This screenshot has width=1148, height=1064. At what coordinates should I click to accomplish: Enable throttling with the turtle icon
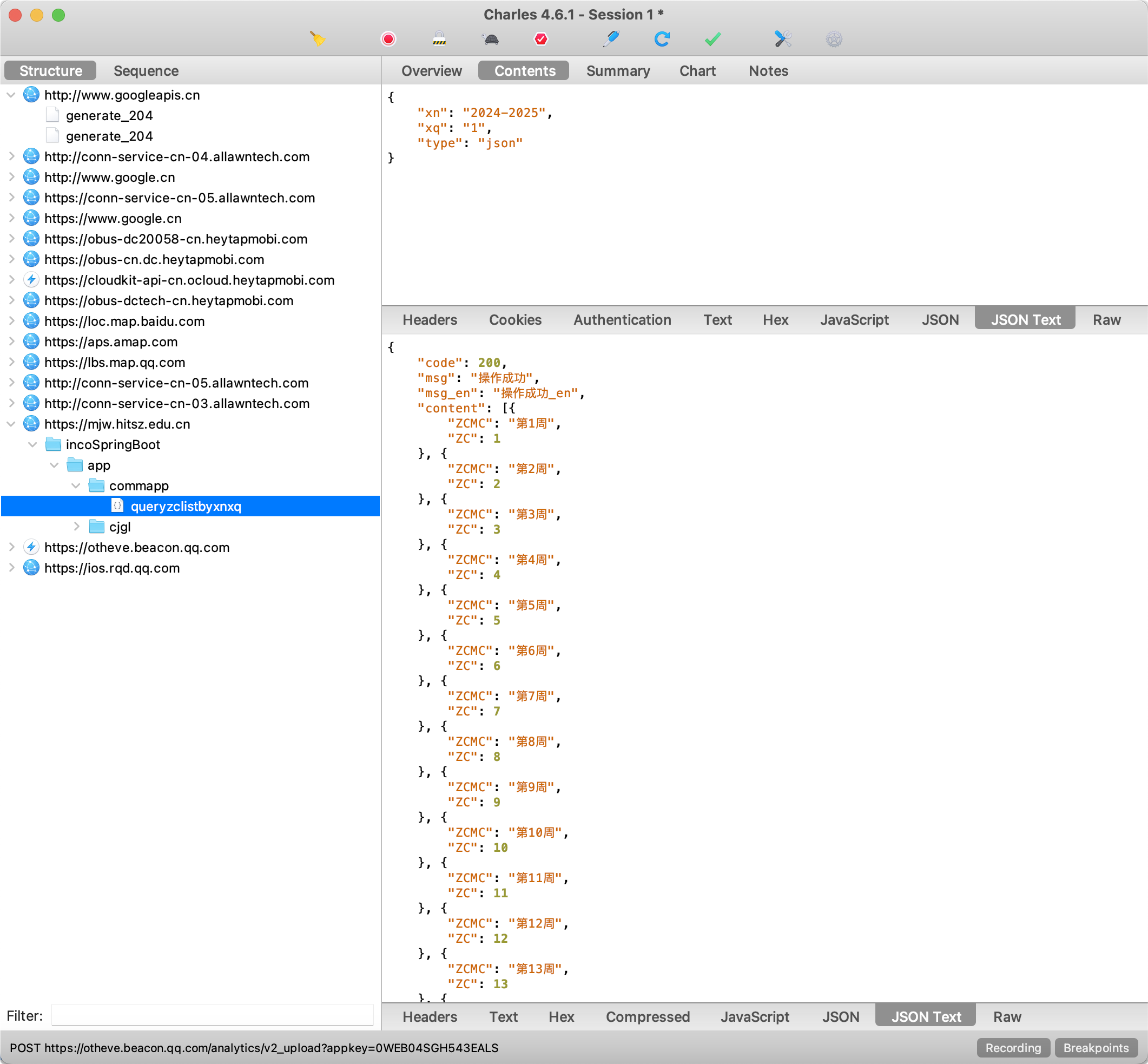point(490,38)
